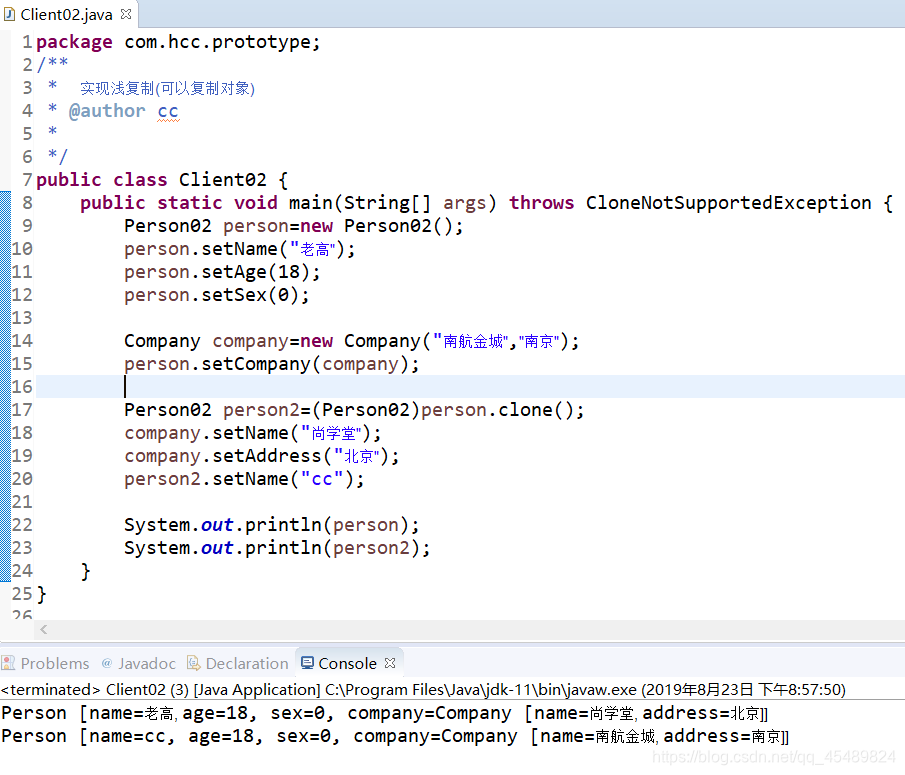Click 'println(person)' on line 22
Image resolution: width=905 pixels, height=775 pixels.
click(x=327, y=525)
